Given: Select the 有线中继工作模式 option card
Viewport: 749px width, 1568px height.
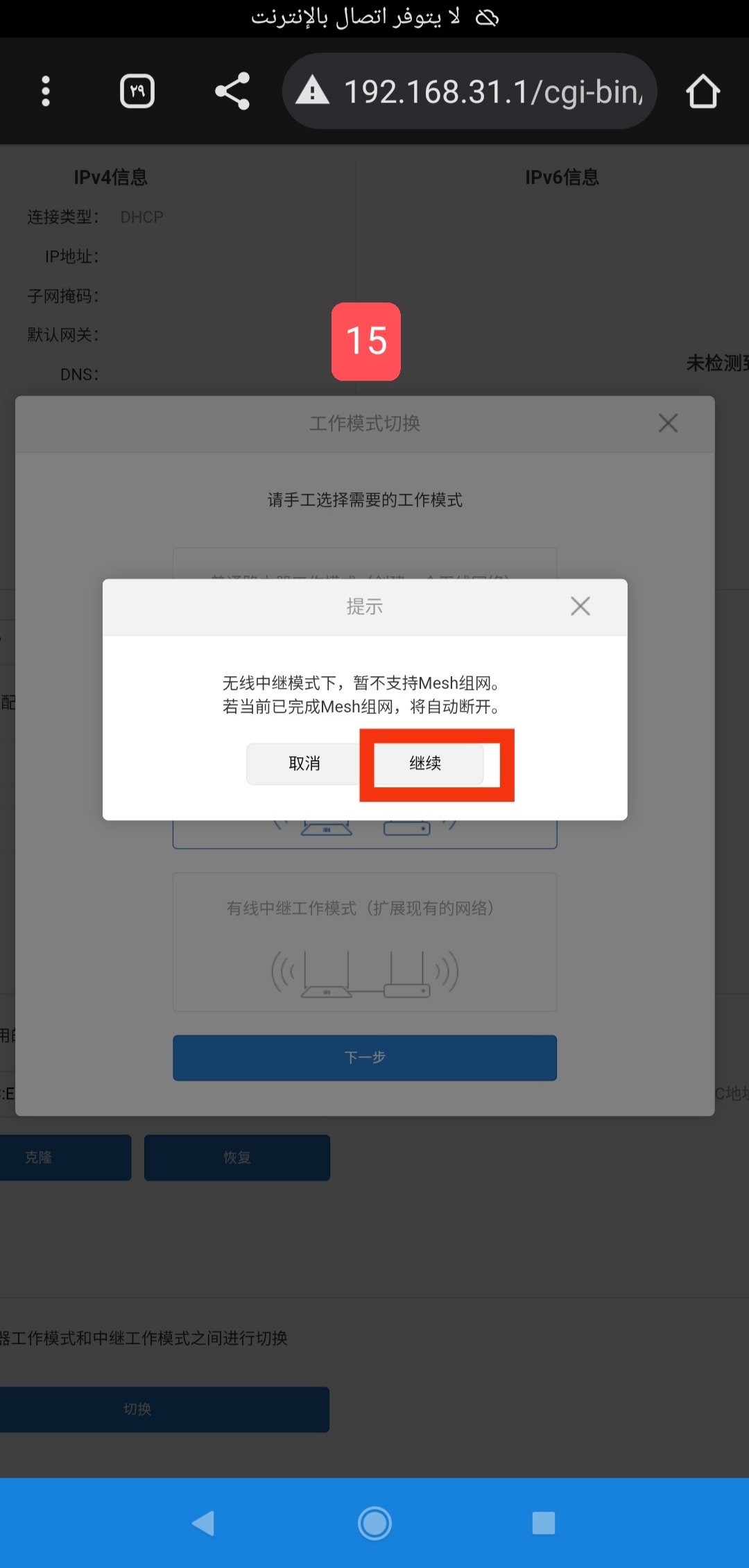Looking at the screenshot, I should coord(365,942).
